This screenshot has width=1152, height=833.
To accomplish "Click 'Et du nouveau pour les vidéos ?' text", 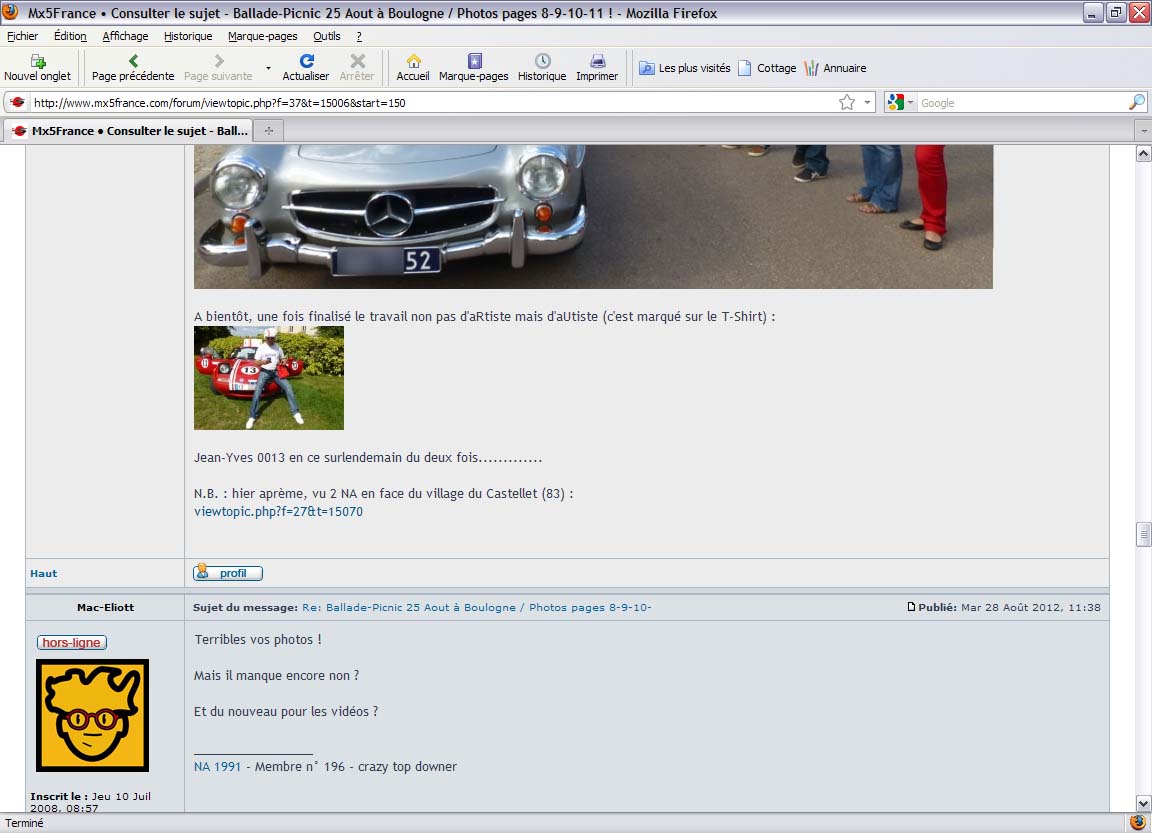I will click(286, 711).
